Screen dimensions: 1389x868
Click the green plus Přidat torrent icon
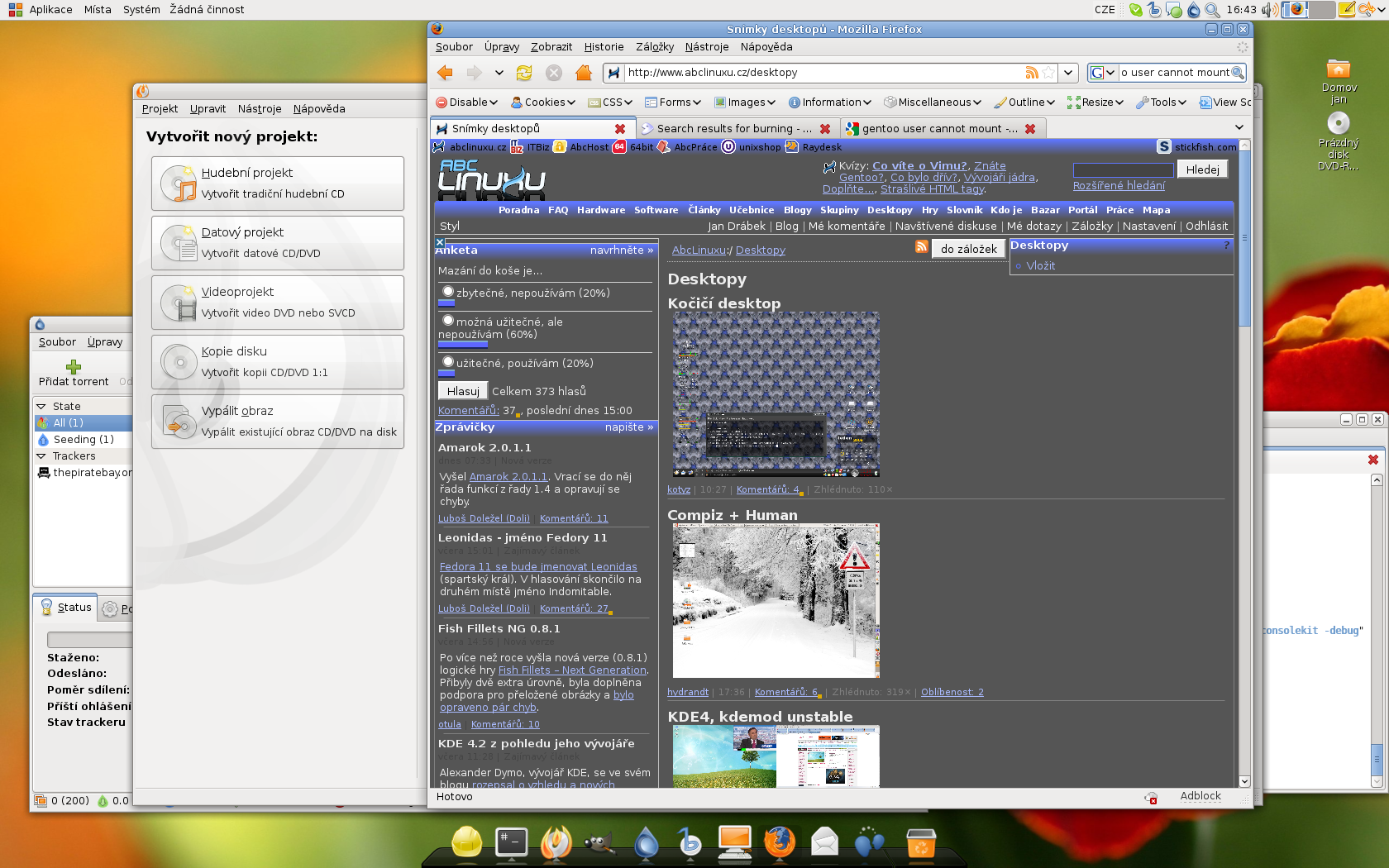74,366
